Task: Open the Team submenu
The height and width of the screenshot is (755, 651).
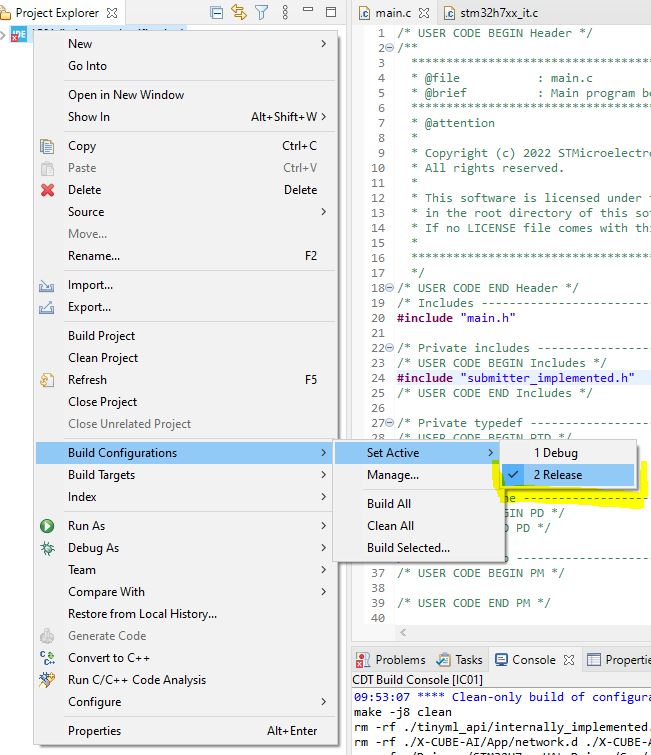Action: 185,570
